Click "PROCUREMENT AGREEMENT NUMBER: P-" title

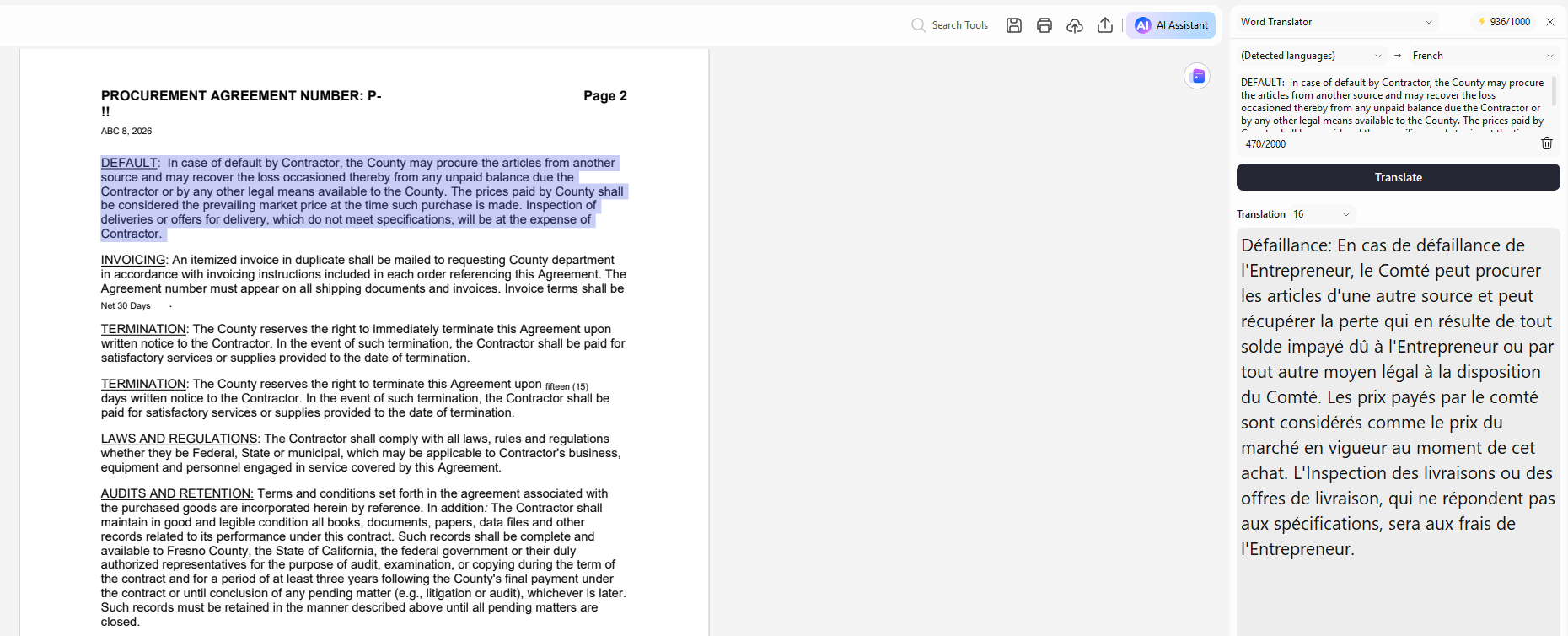click(241, 96)
